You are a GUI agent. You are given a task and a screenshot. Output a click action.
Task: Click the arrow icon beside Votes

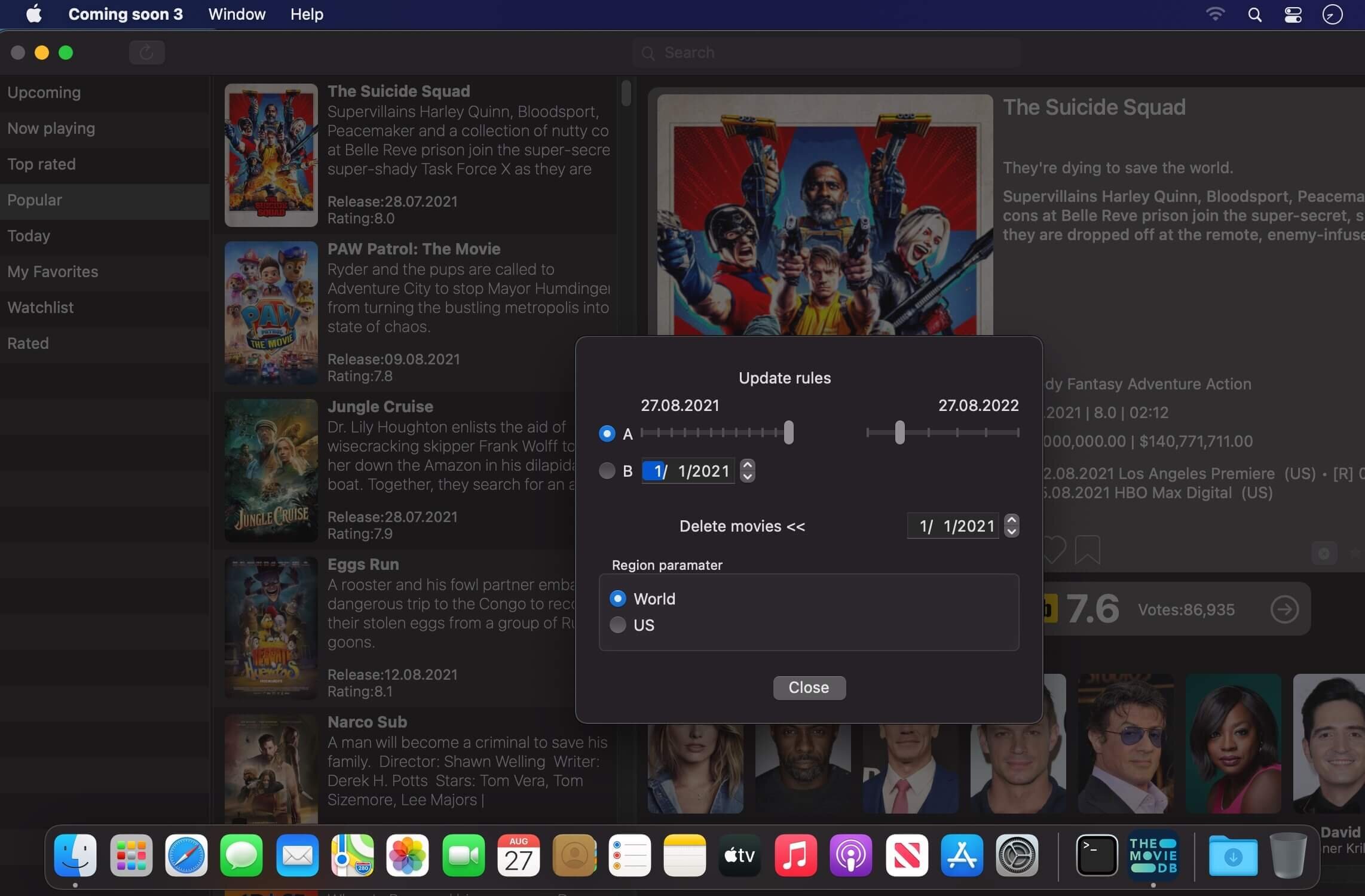click(x=1284, y=609)
